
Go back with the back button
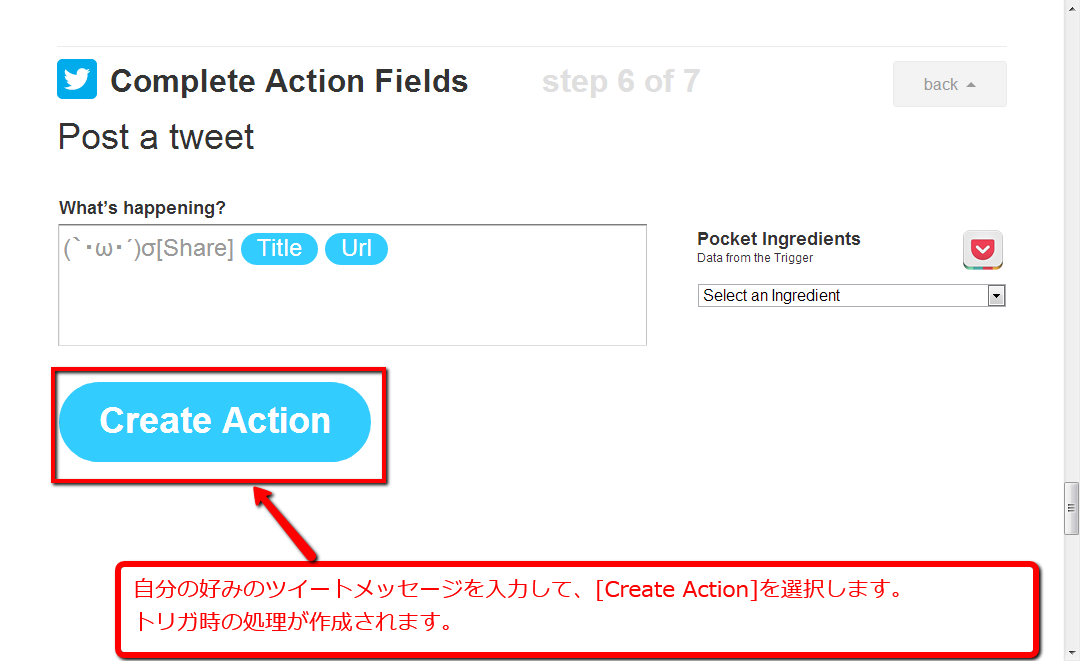tap(948, 85)
